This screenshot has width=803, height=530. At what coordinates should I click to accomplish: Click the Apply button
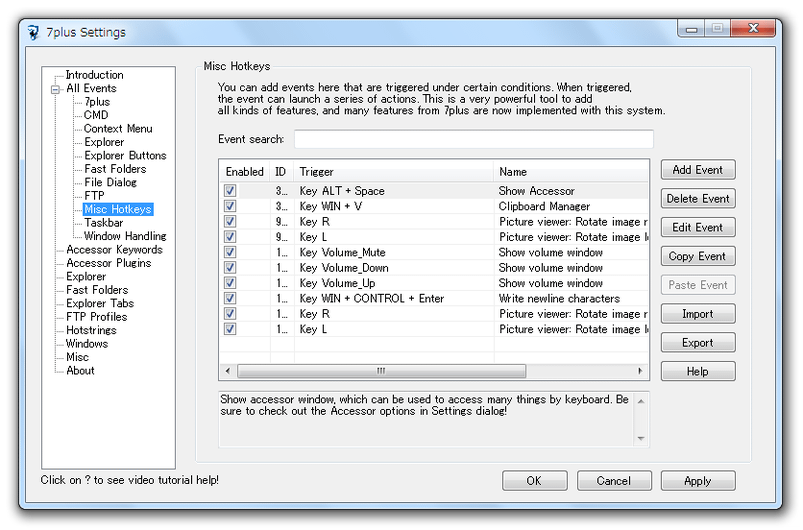[698, 481]
